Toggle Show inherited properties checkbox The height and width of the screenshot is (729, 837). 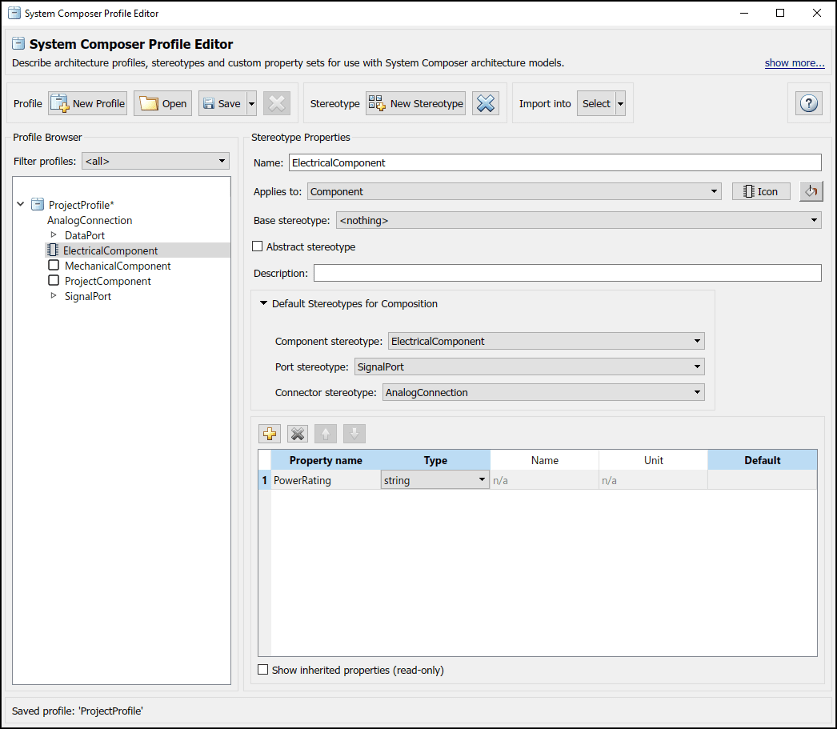tap(263, 670)
